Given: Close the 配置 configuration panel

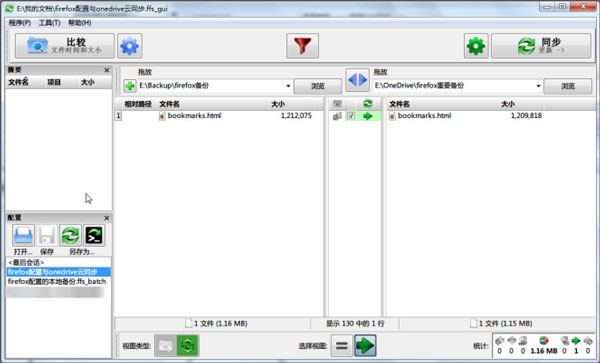Looking at the screenshot, I should click(107, 218).
